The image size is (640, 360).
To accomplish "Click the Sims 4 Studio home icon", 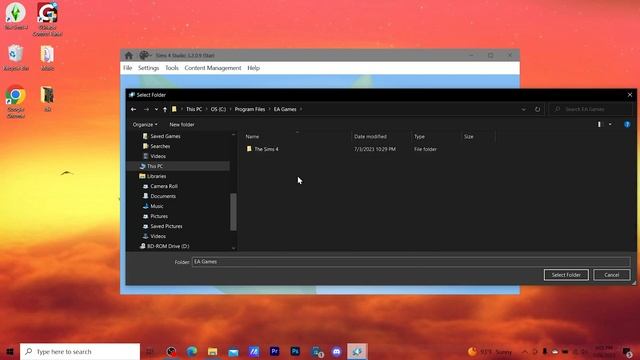I will [129, 56].
